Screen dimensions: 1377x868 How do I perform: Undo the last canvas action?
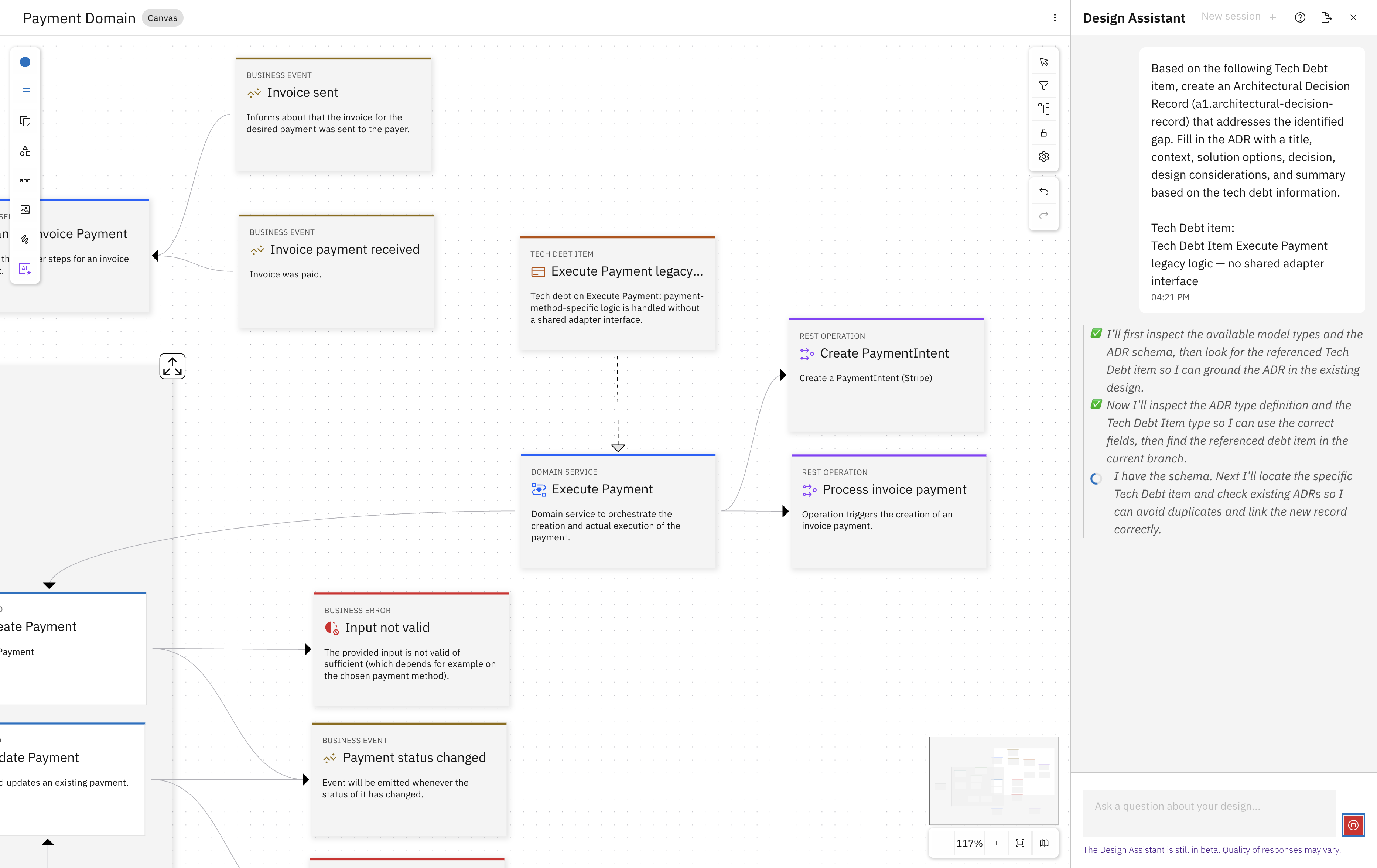1043,192
